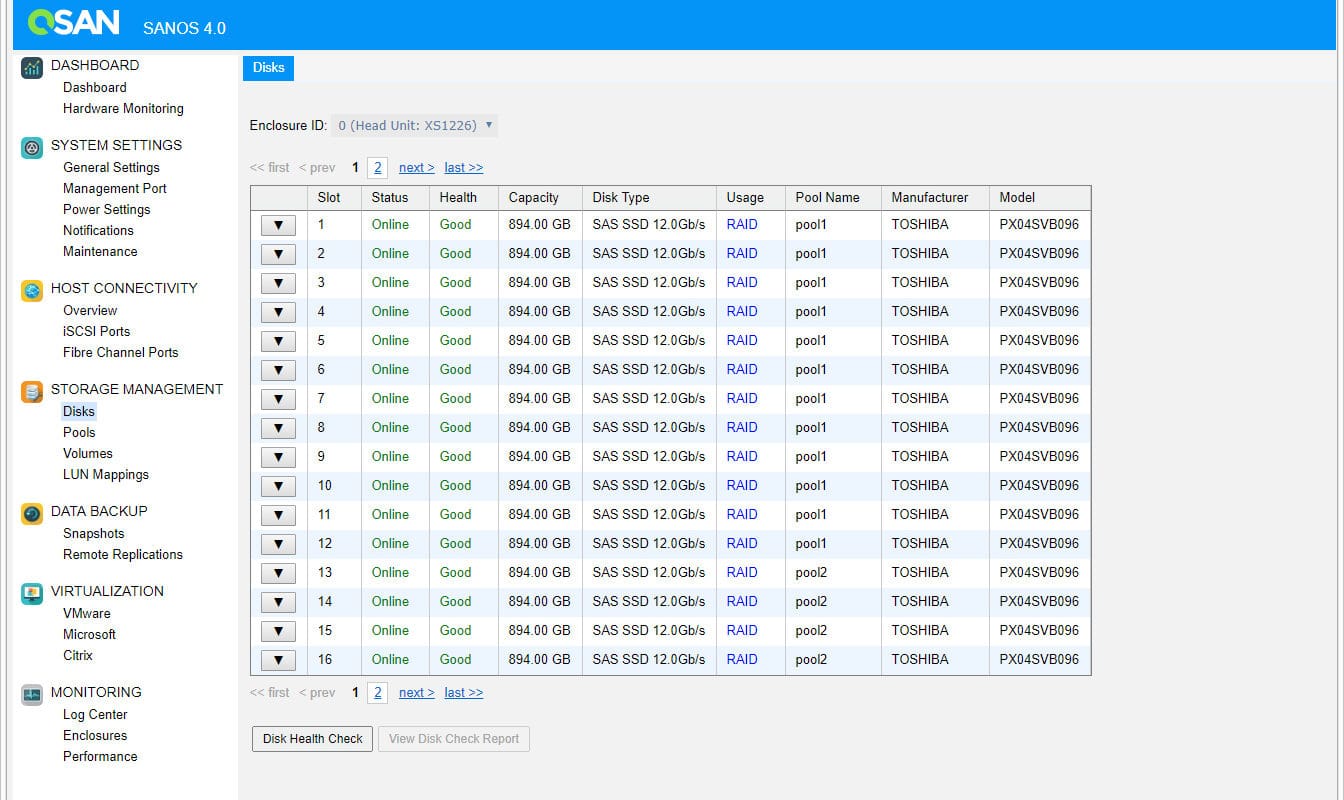The height and width of the screenshot is (800, 1344).
Task: Go to page 2 in top pagination
Action: point(378,167)
